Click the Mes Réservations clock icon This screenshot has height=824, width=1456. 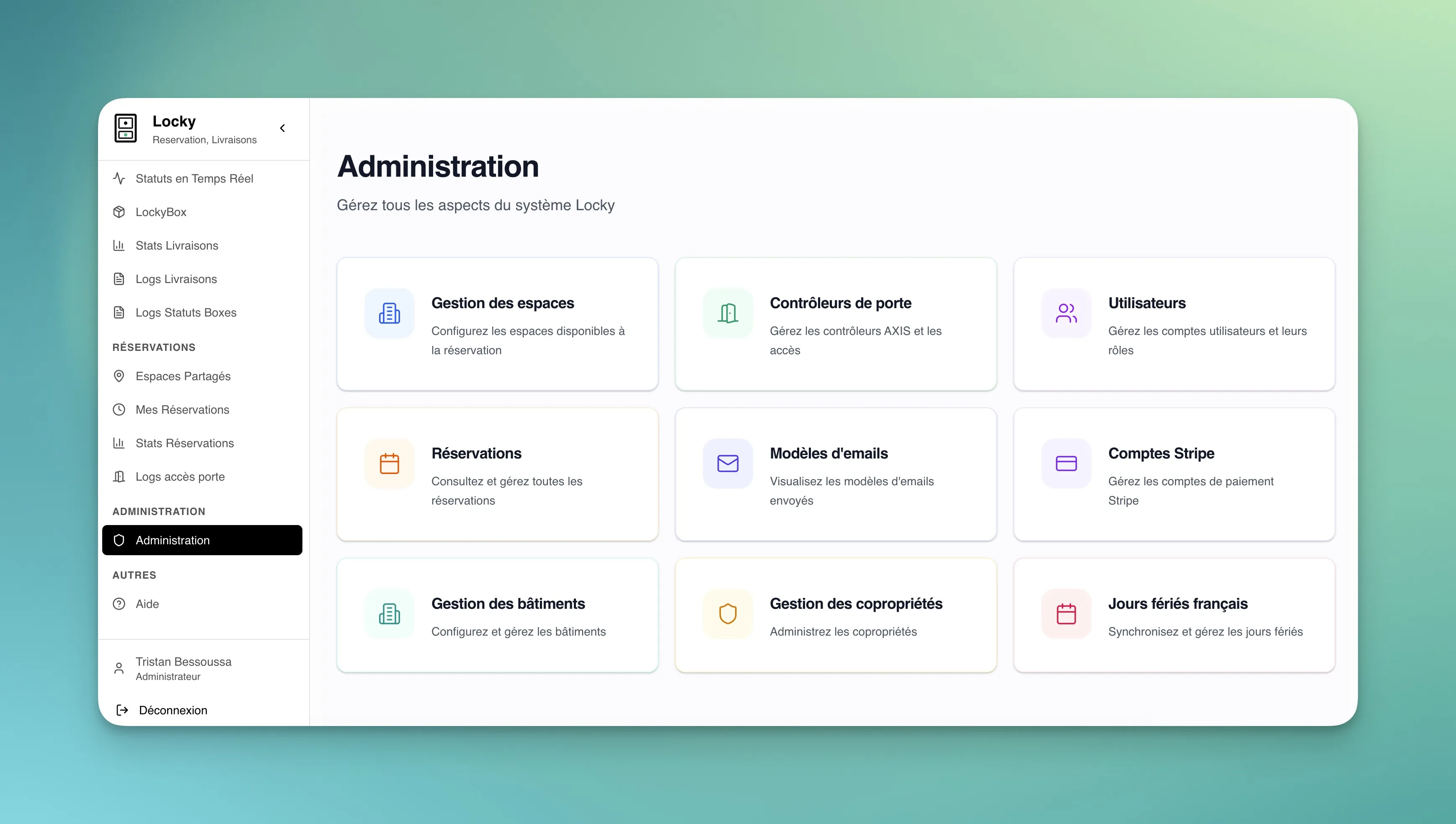tap(119, 409)
